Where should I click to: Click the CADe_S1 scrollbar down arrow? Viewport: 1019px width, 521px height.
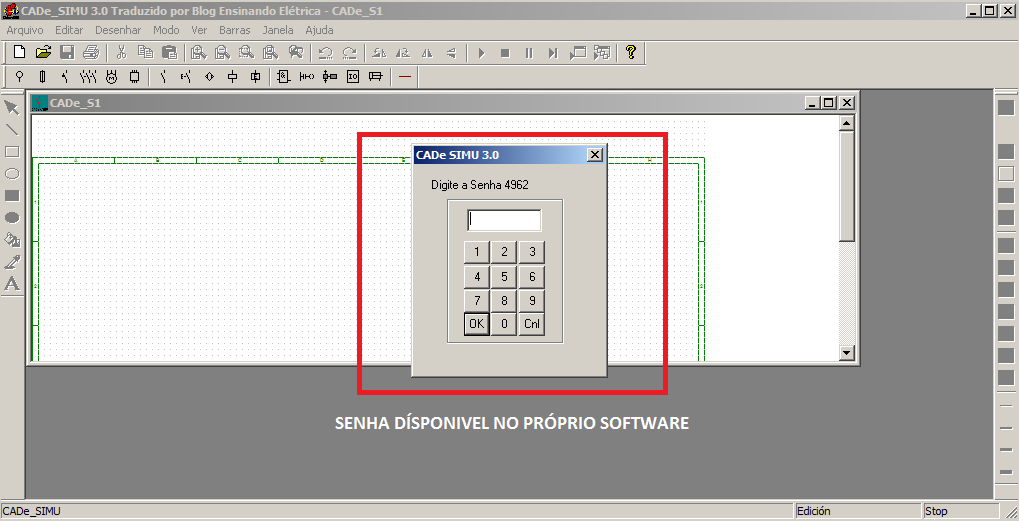coord(846,353)
